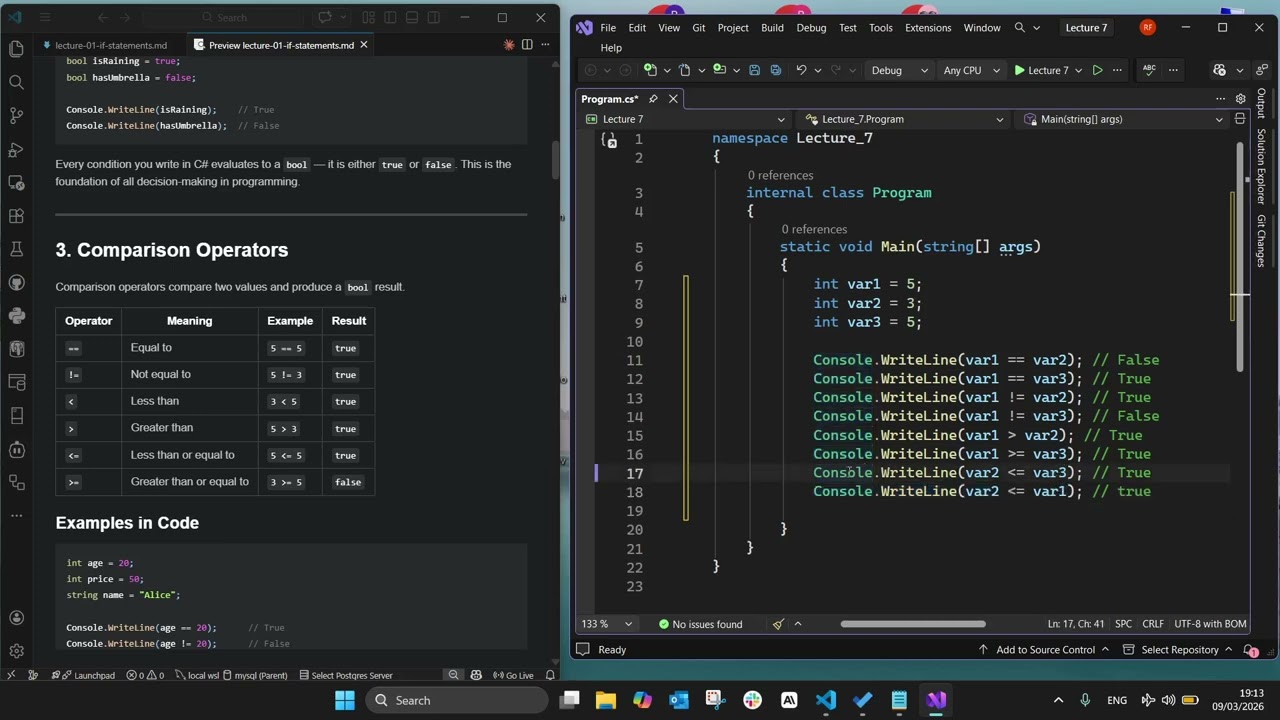Image resolution: width=1280 pixels, height=720 pixels.
Task: Toggle pin on the Program.cs tab
Action: point(653,99)
